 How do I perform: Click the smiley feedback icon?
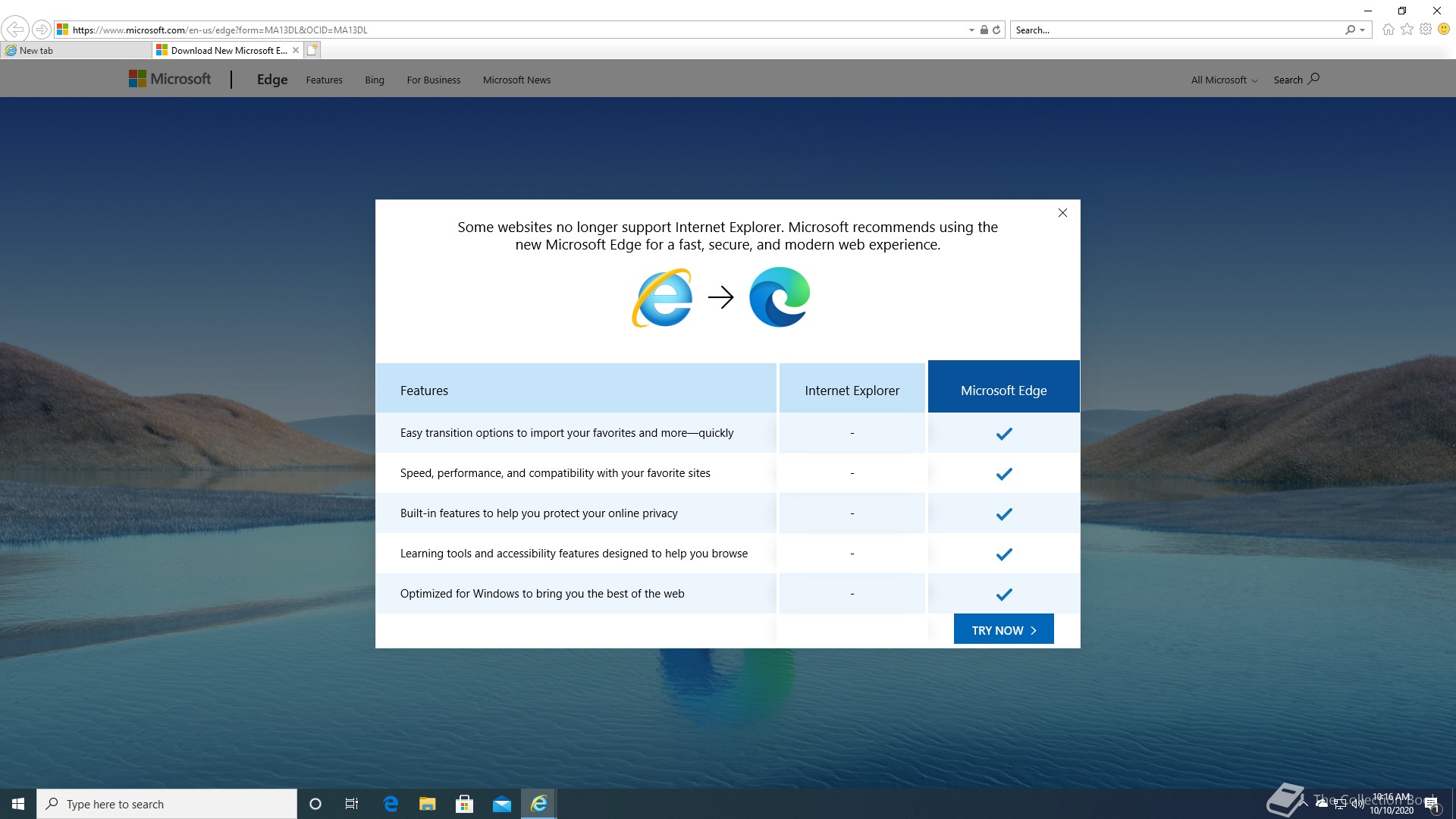1444,30
